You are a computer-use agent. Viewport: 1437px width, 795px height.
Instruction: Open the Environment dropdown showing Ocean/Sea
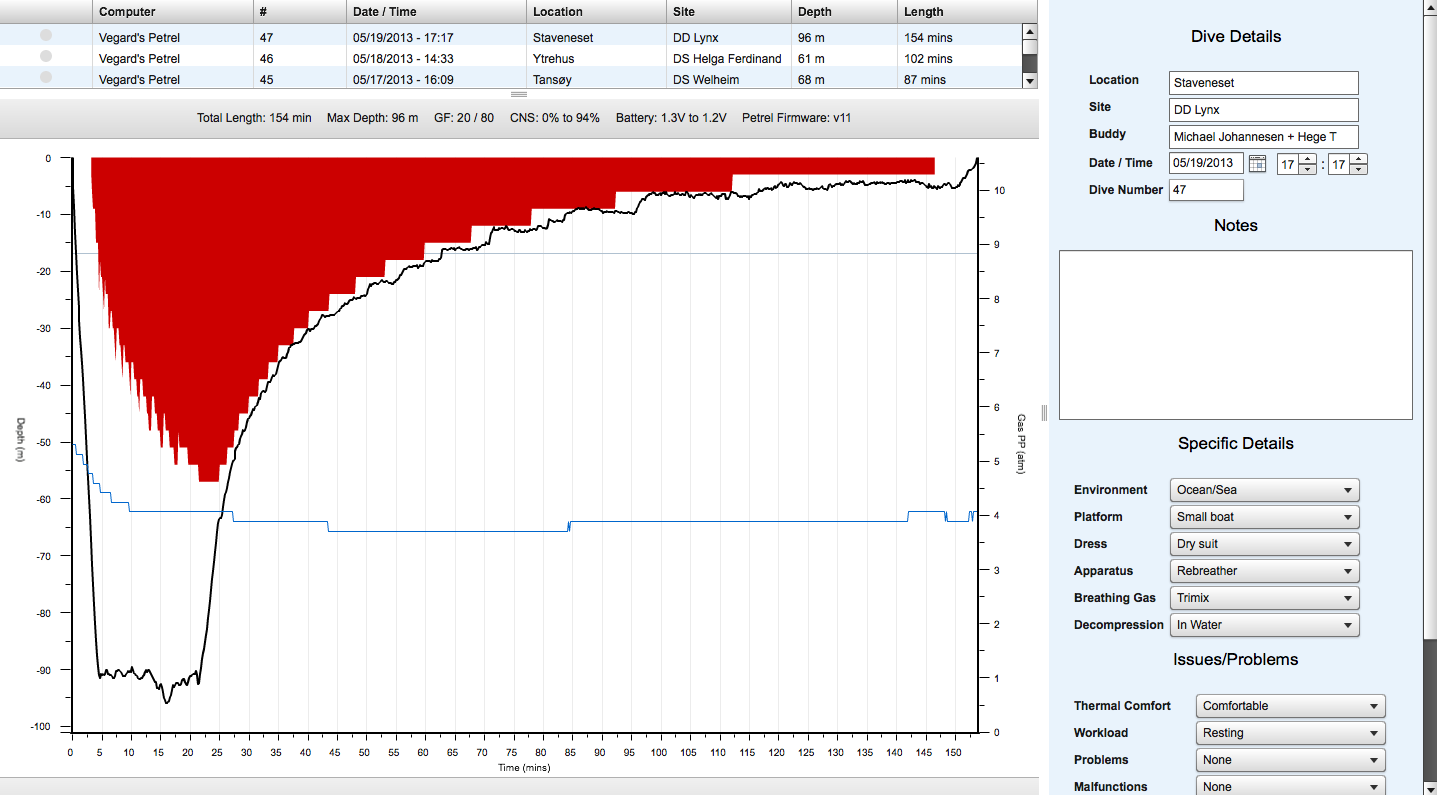point(1264,490)
